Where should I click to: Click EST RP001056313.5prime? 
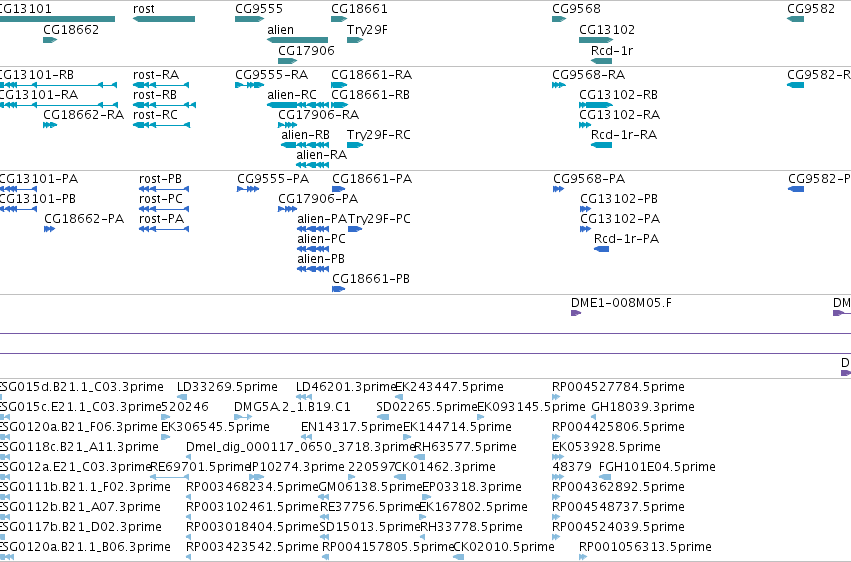click(583, 557)
